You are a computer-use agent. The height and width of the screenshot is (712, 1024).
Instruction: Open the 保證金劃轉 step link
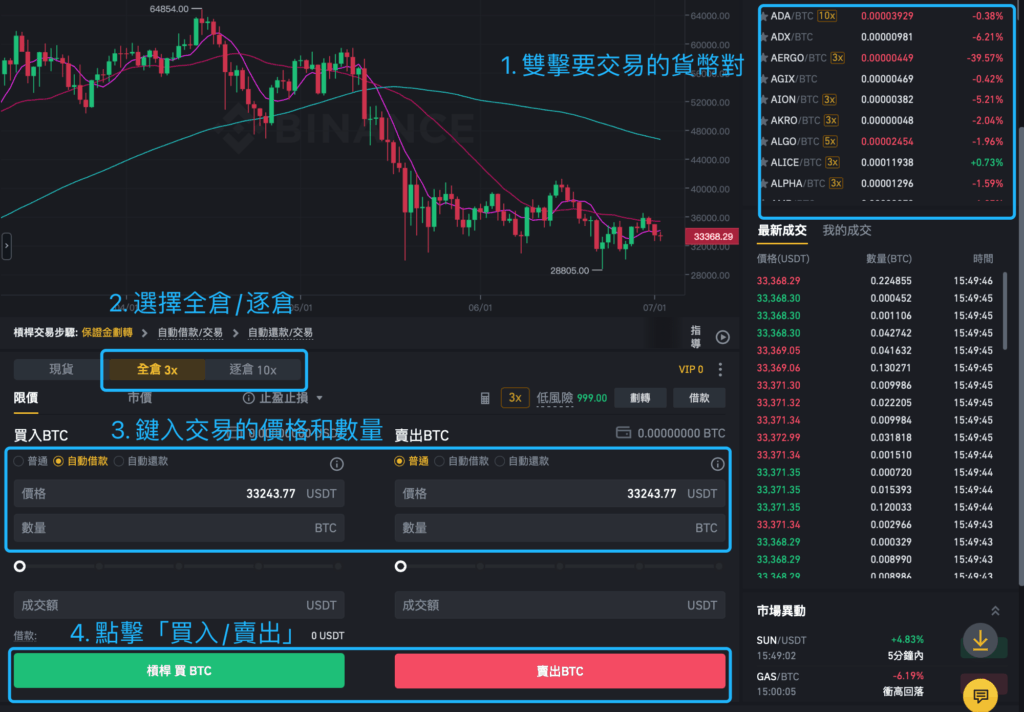107,332
